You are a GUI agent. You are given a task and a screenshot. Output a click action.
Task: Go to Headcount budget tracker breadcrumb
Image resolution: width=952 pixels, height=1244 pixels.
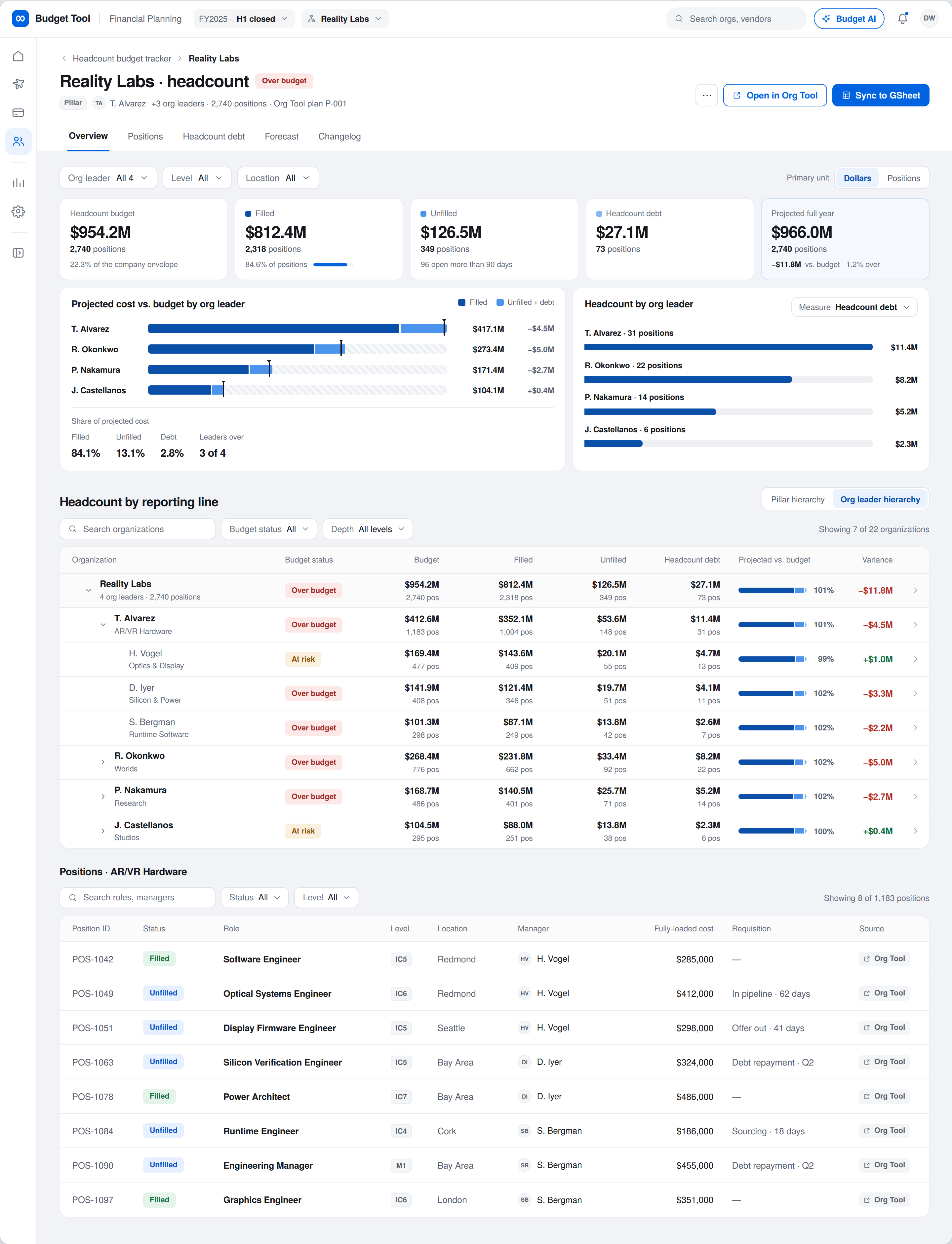122,58
